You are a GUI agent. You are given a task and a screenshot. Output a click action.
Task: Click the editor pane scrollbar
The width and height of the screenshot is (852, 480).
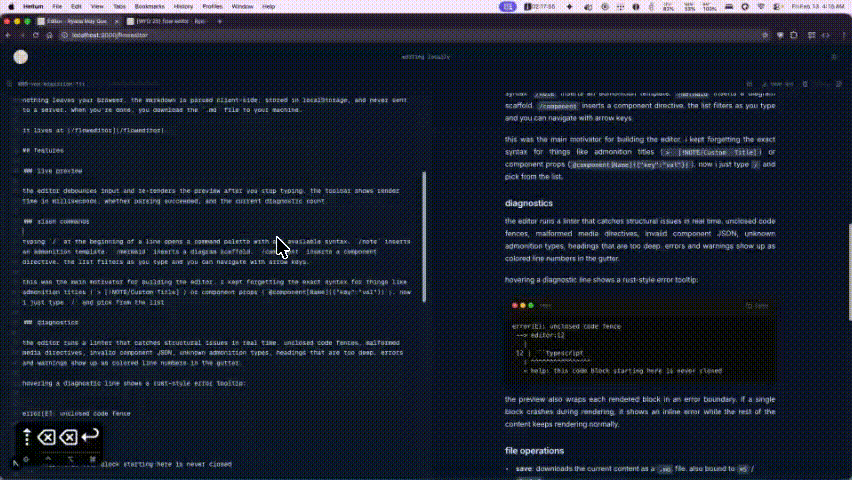(x=424, y=237)
